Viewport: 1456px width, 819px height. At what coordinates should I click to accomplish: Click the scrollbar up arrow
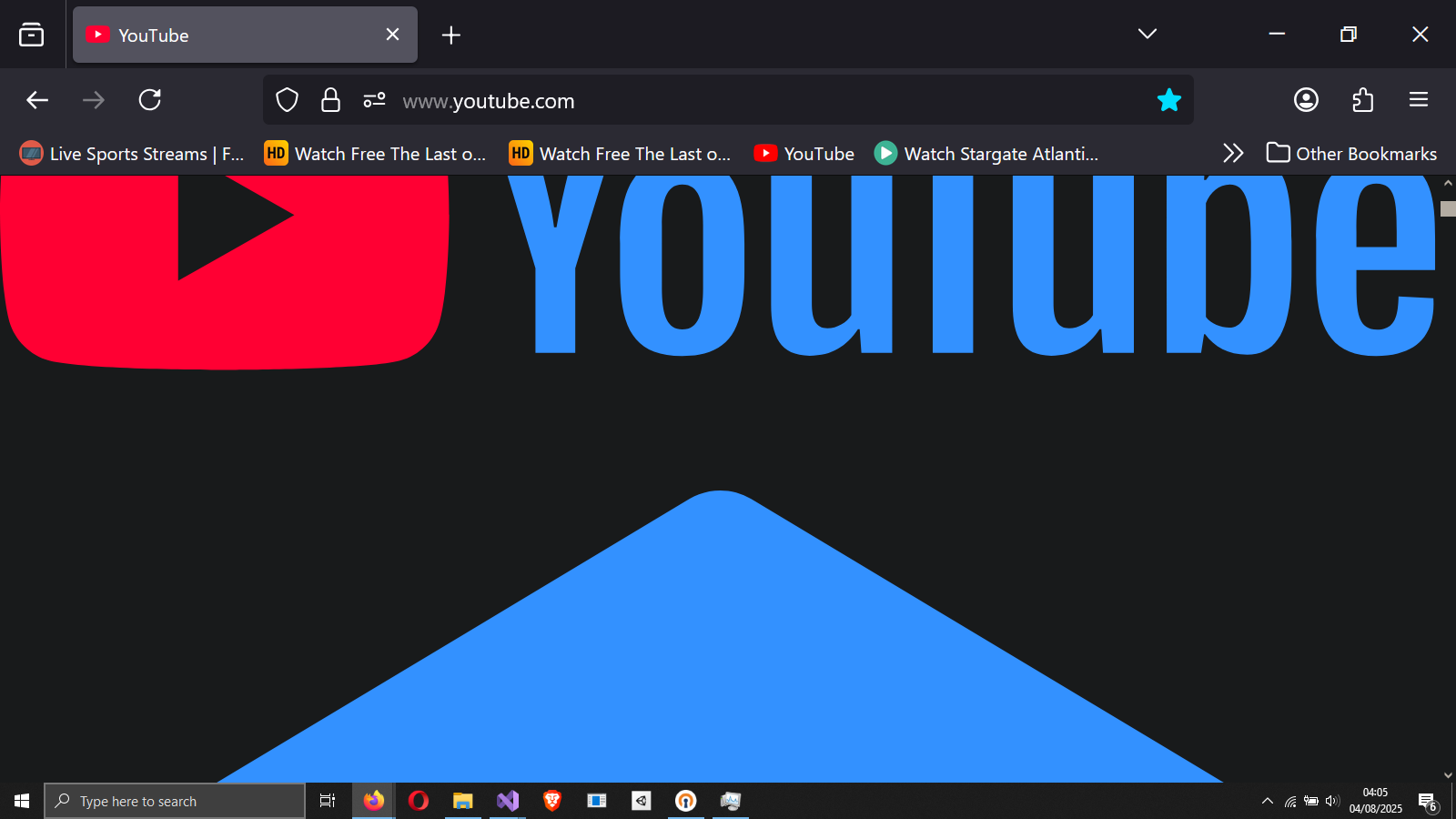1448,183
